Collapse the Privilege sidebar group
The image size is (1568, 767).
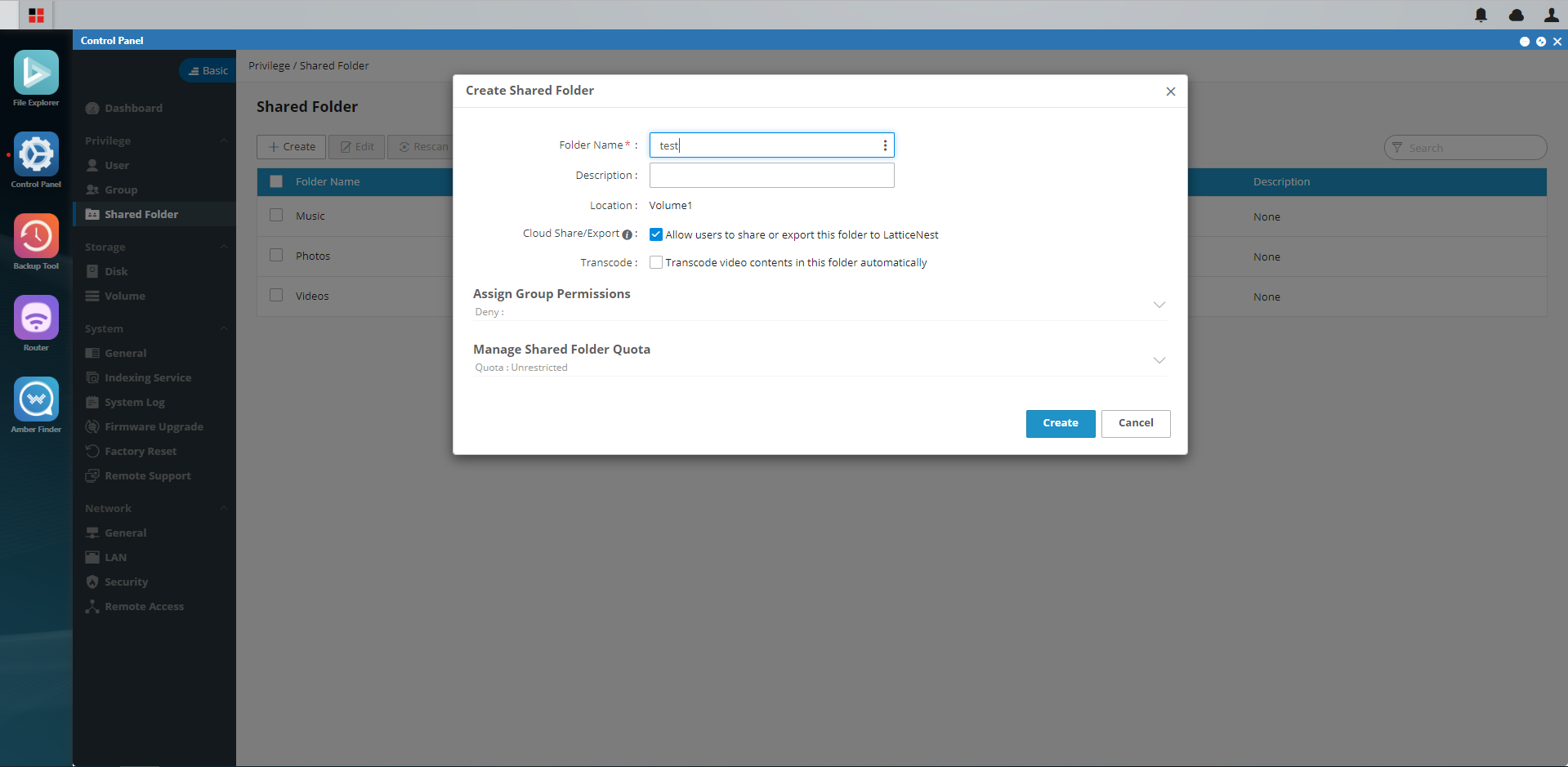point(223,140)
